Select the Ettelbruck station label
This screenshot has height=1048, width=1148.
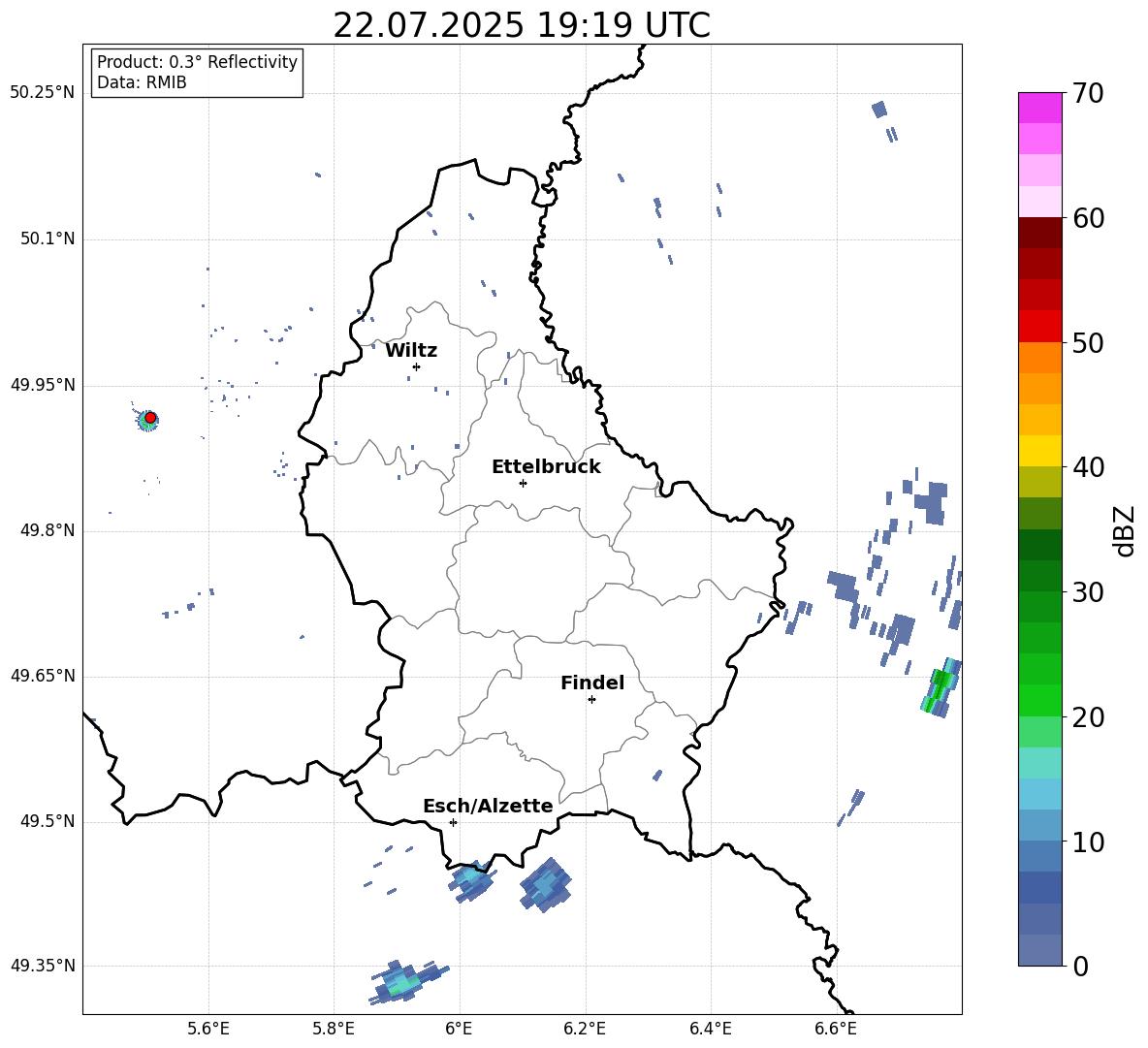546,467
